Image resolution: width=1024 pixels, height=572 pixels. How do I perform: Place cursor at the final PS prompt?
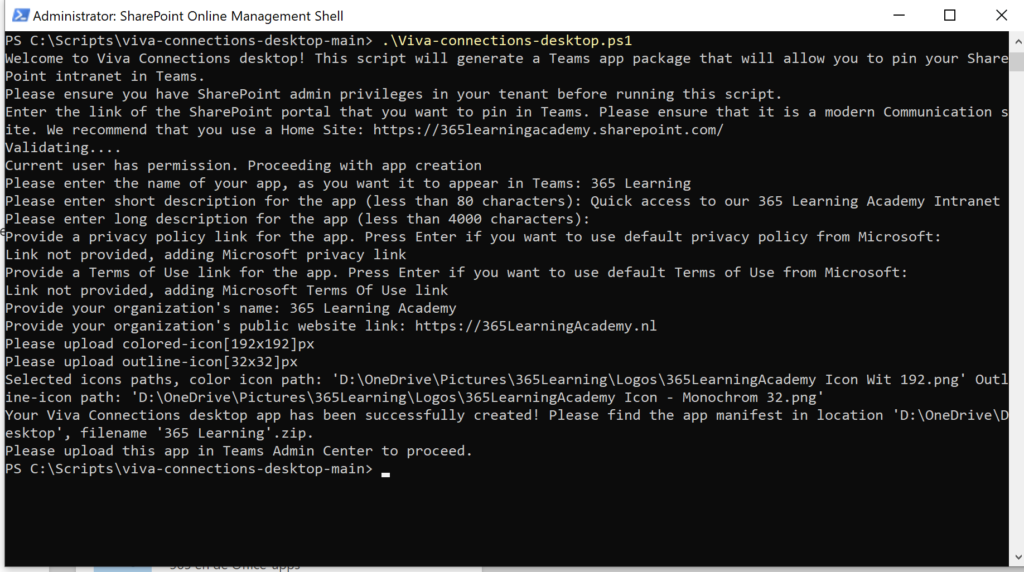[385, 470]
